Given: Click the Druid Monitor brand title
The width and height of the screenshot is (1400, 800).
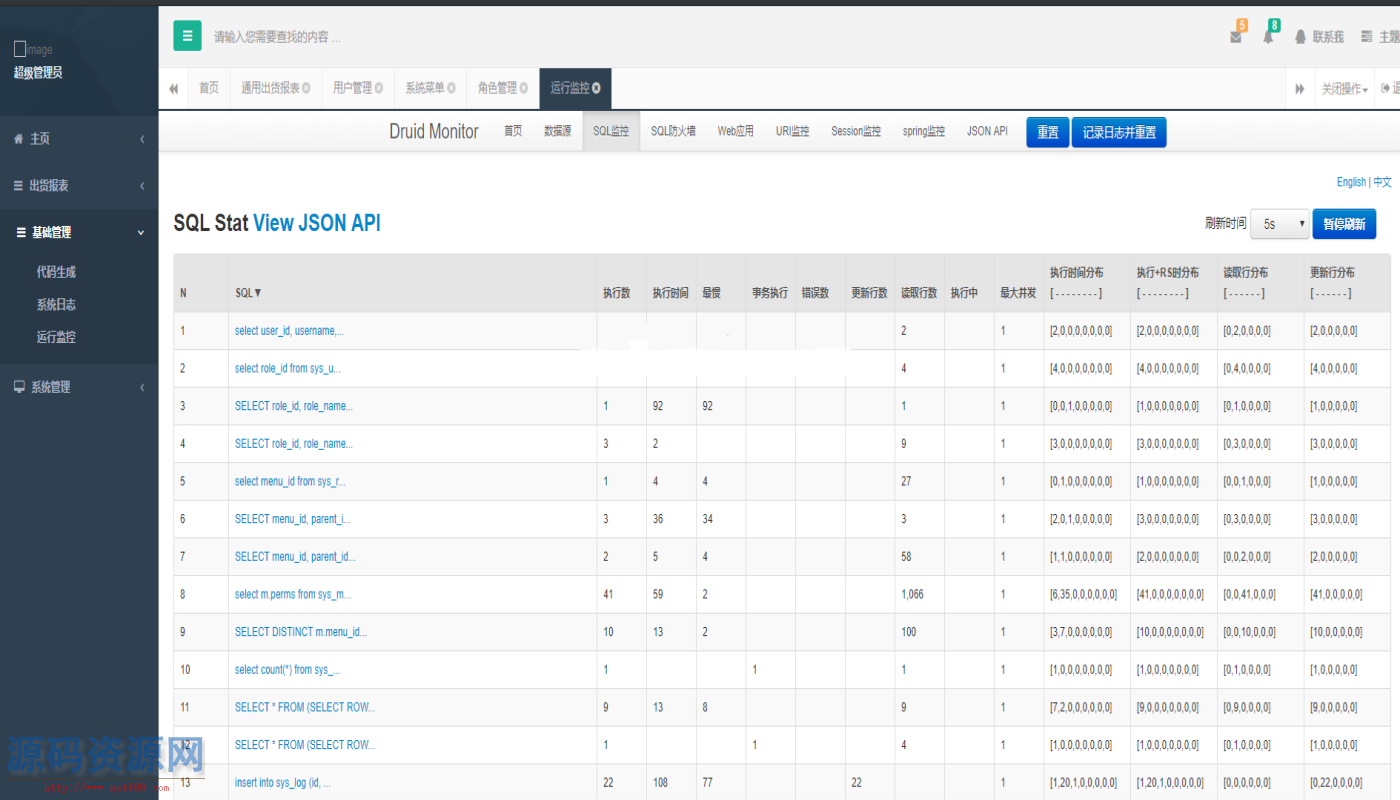Looking at the screenshot, I should click(434, 131).
